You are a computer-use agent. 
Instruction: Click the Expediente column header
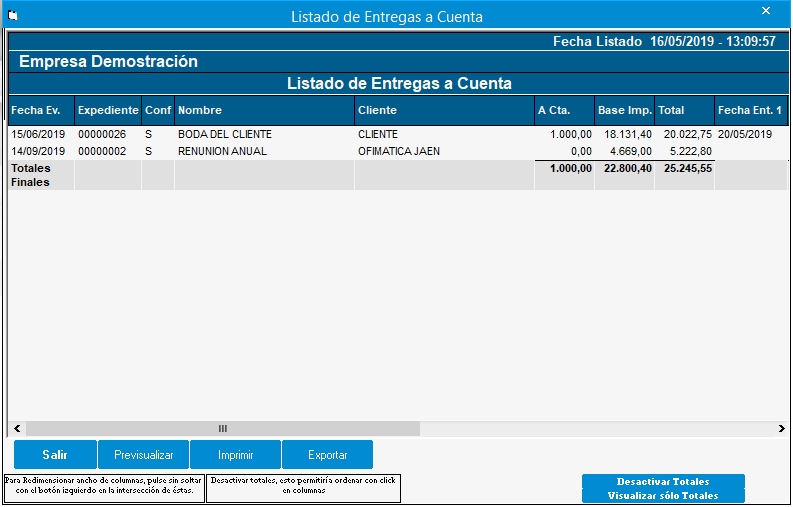click(108, 110)
